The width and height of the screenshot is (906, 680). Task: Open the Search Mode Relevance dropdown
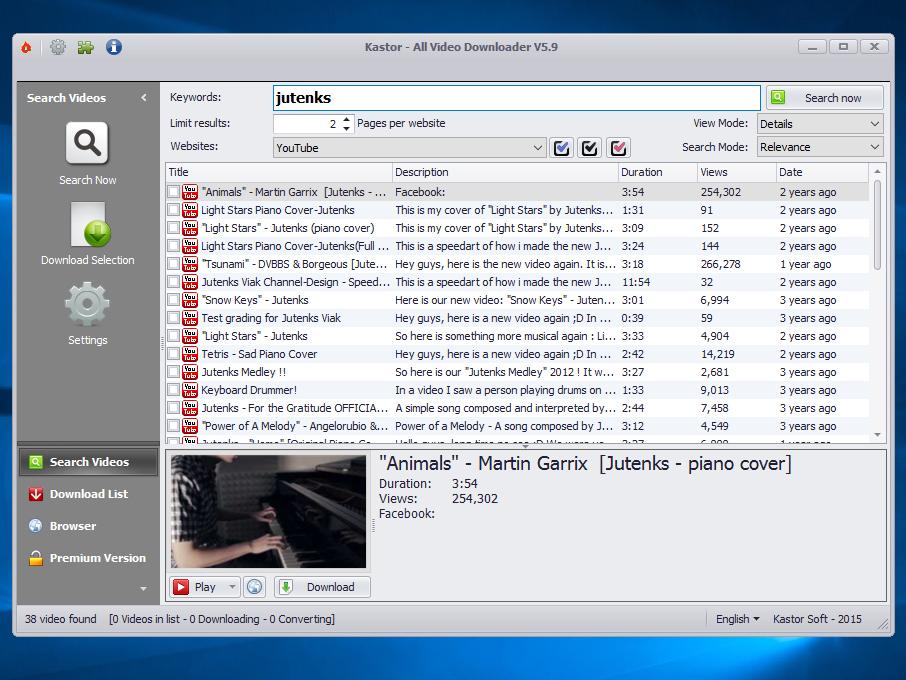pos(819,147)
